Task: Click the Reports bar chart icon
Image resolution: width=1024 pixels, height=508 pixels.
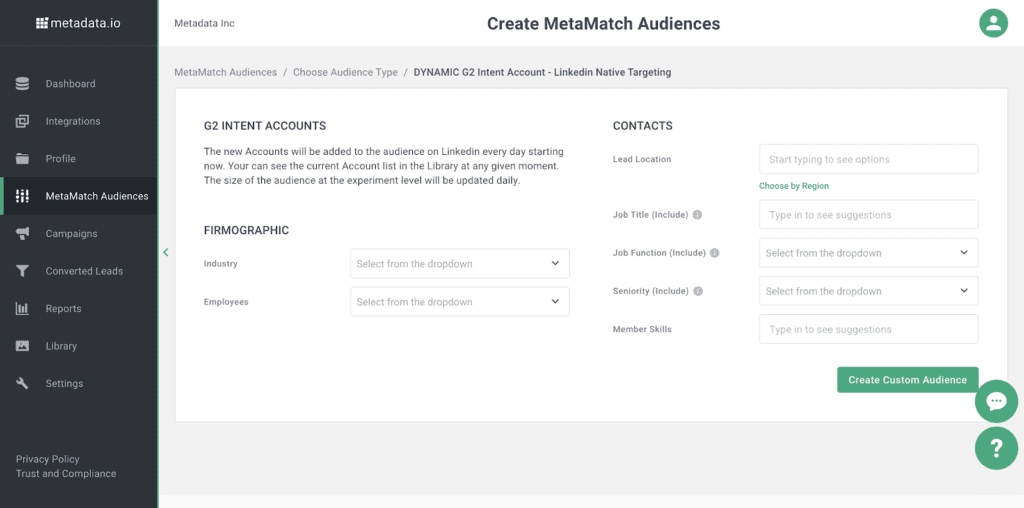Action: [x=22, y=308]
